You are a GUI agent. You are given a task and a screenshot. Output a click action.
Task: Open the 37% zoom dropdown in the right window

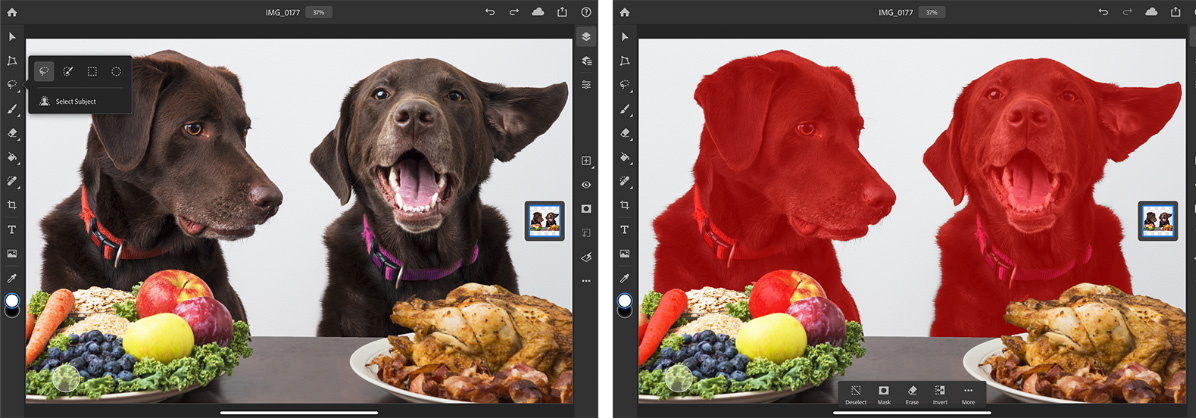(931, 12)
